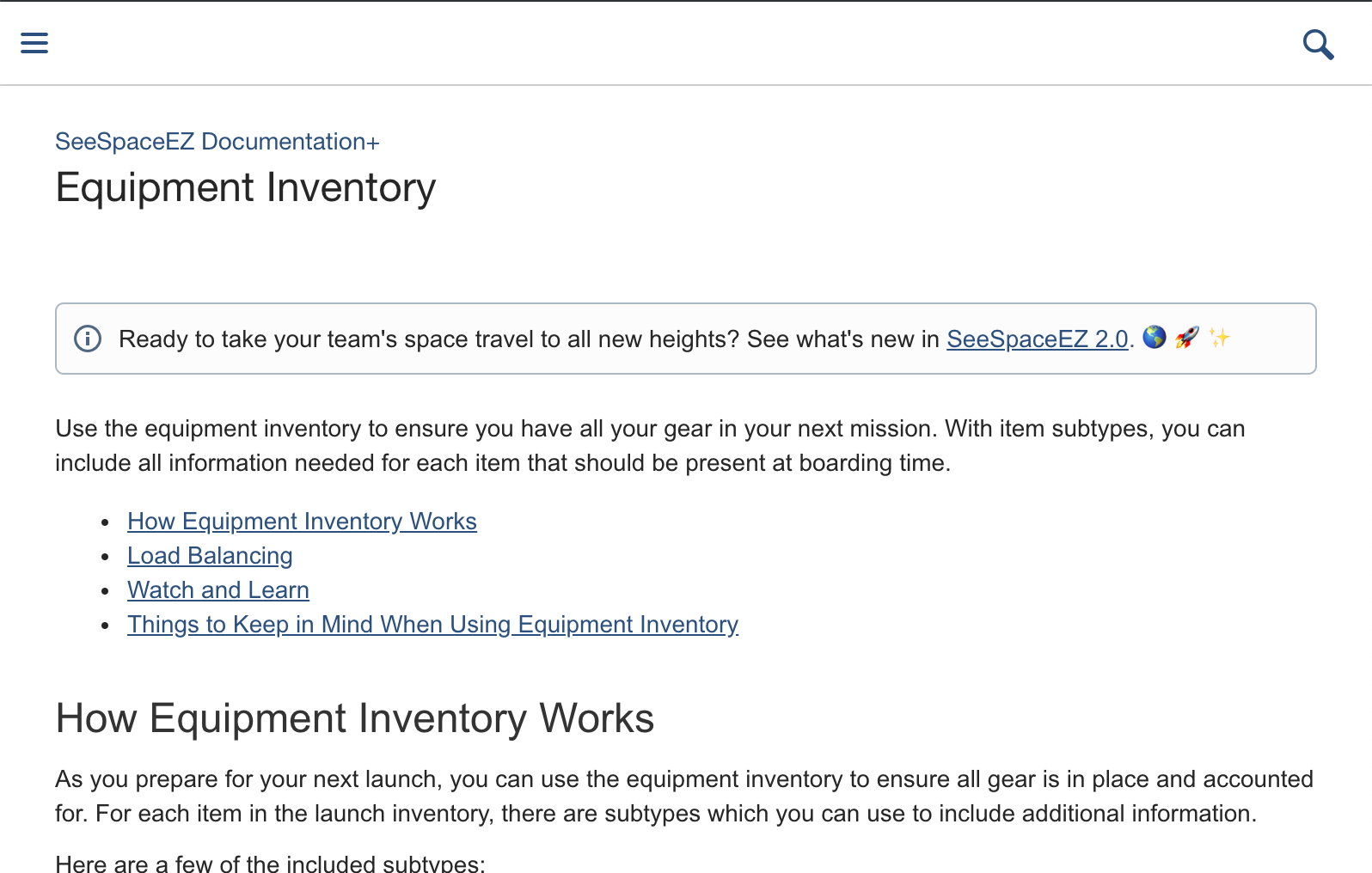Open the hamburger navigation menu

34,43
